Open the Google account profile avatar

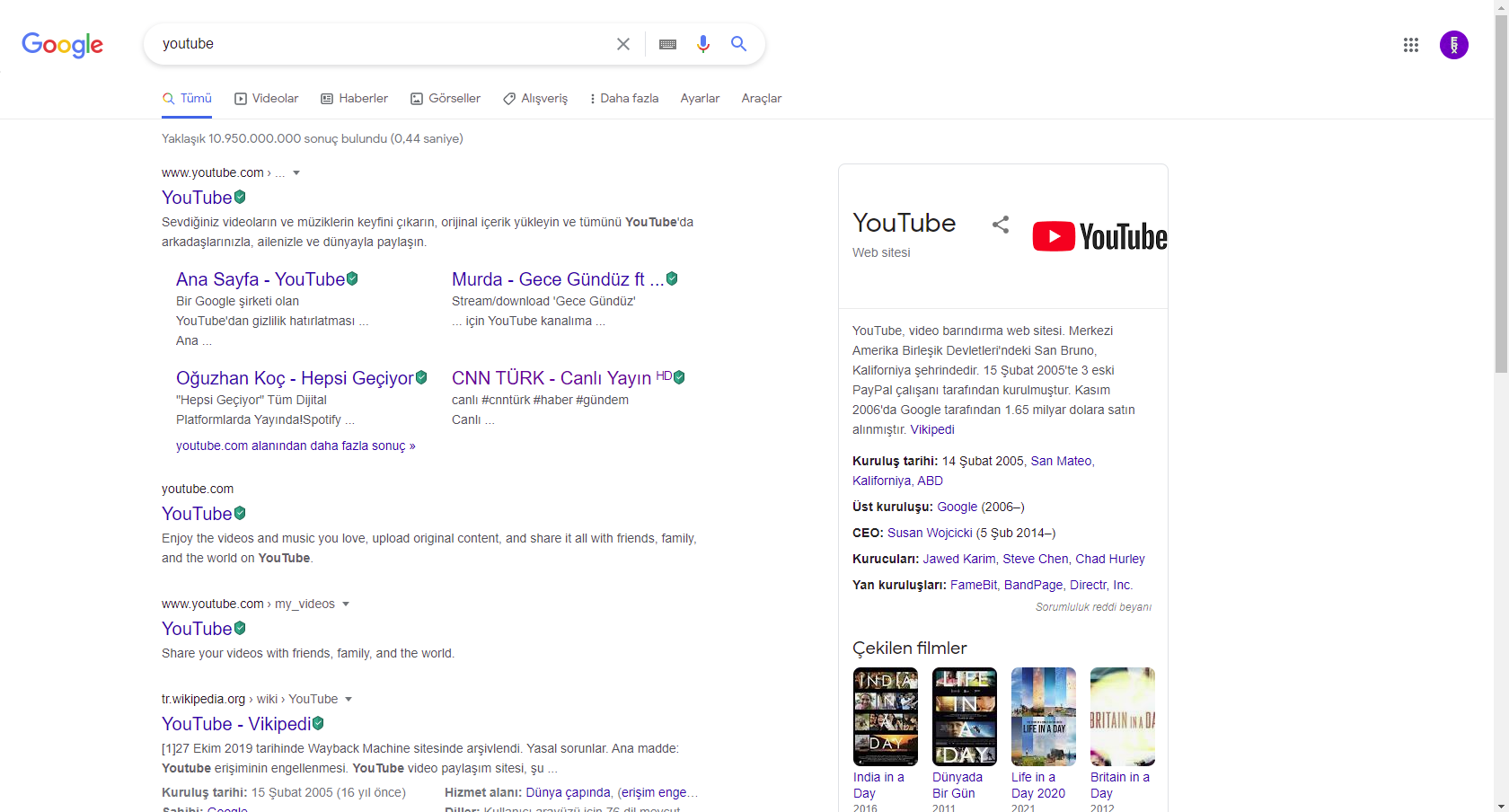point(1454,45)
